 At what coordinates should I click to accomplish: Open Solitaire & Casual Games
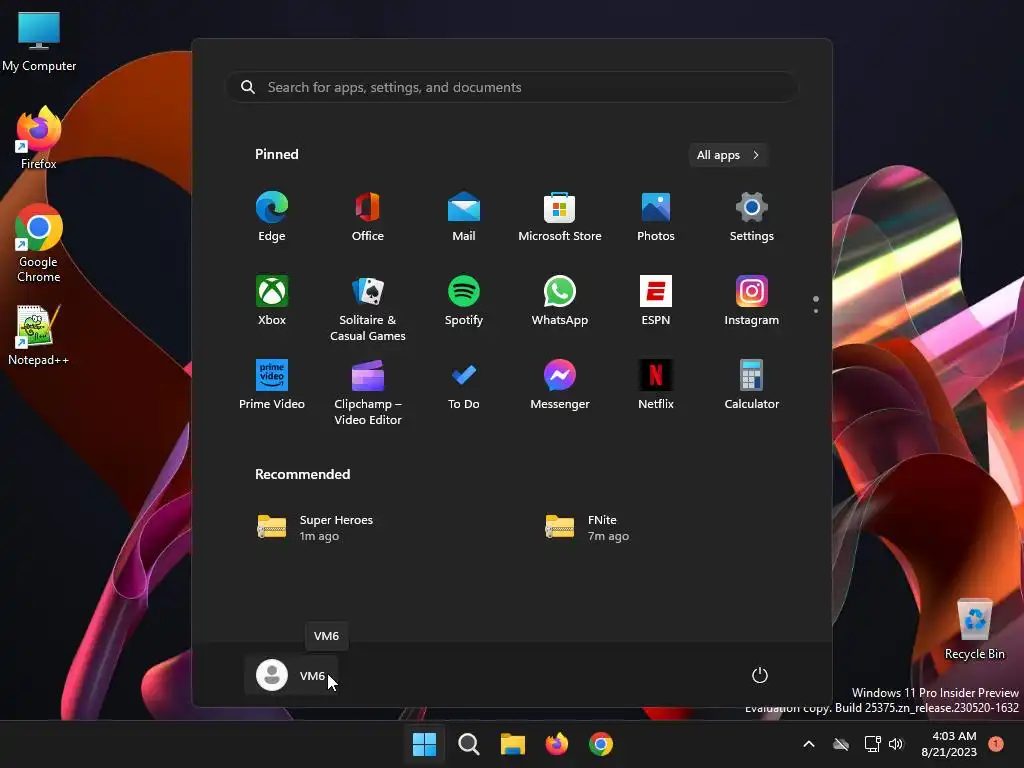coord(368,309)
